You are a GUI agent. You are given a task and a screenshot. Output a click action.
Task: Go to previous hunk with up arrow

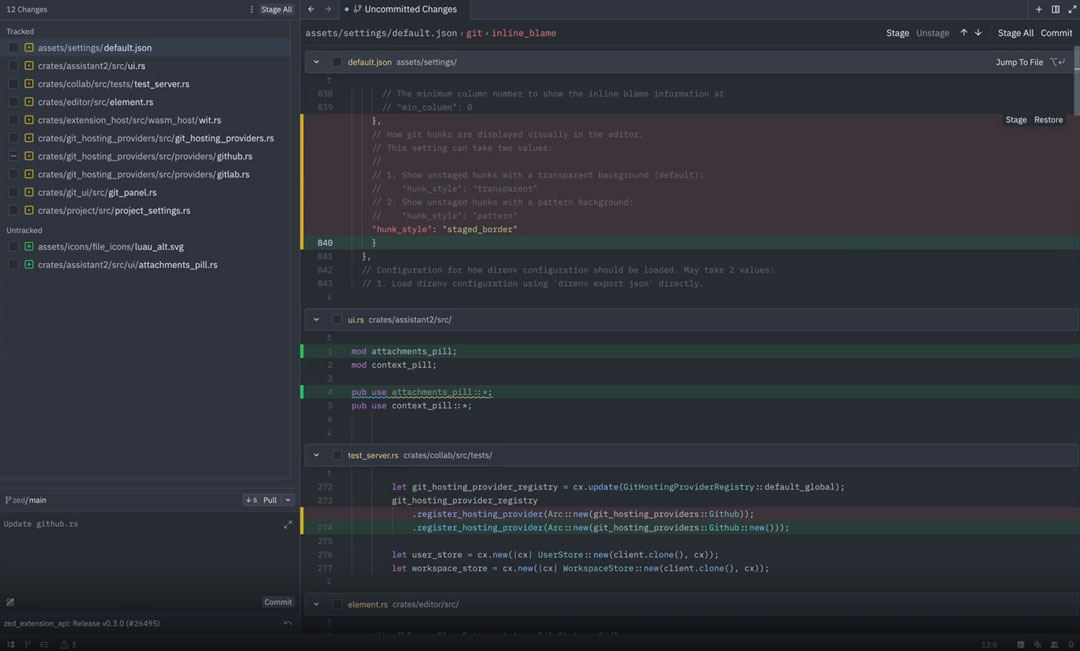coord(964,33)
